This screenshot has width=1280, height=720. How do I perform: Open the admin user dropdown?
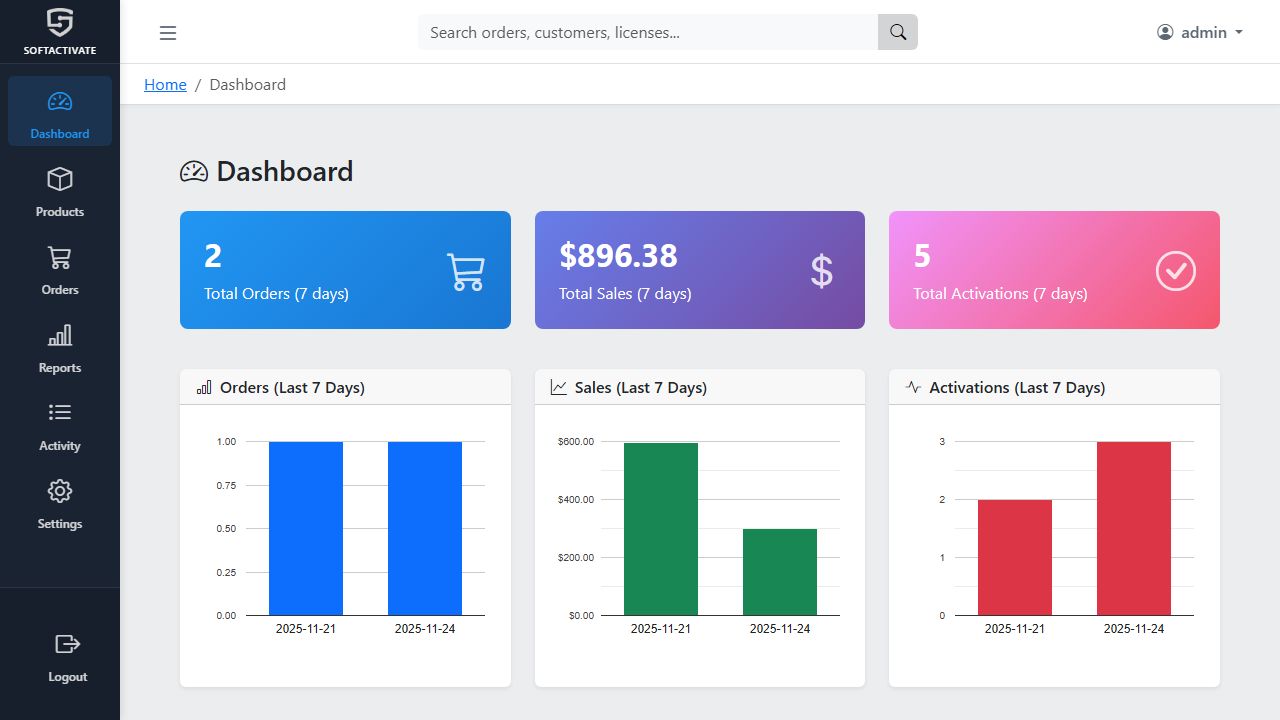click(1199, 32)
